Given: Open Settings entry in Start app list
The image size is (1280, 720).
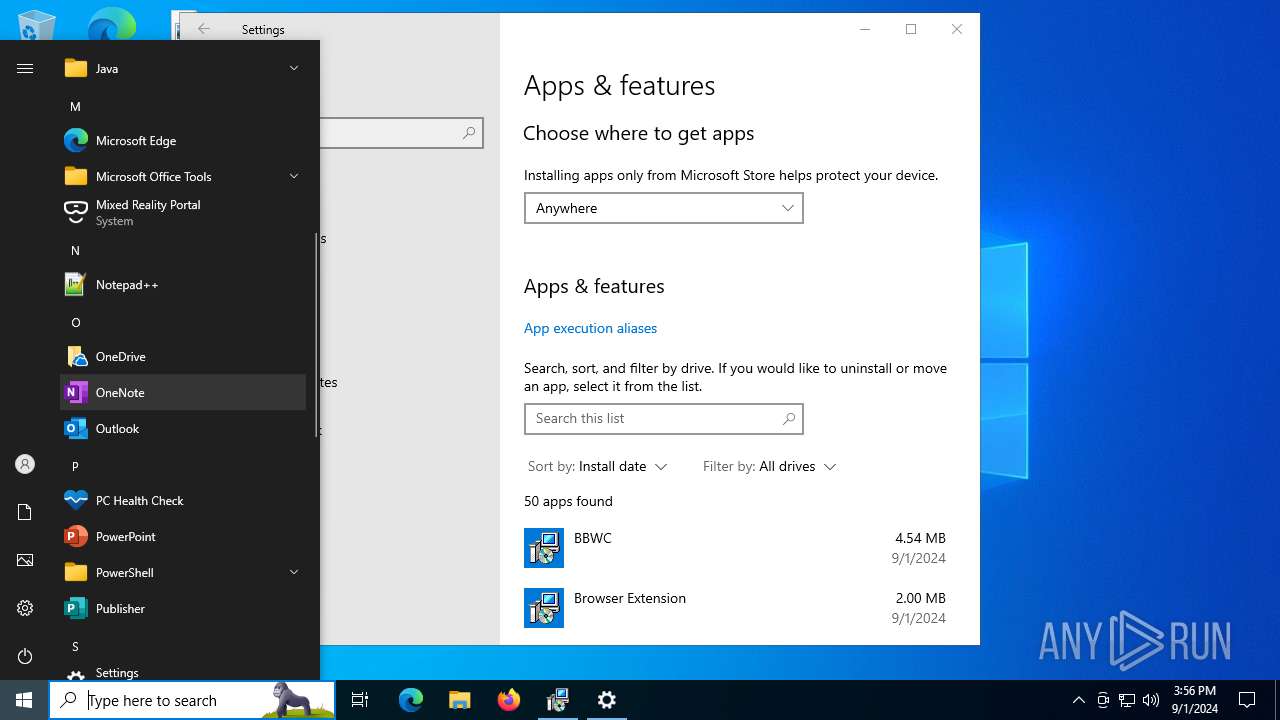Looking at the screenshot, I should [x=183, y=673].
